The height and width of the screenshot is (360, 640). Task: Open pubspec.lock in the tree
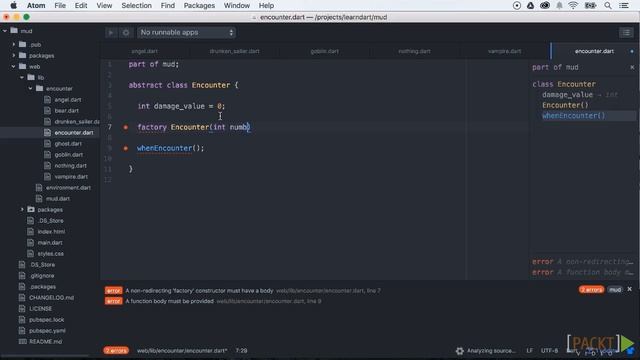pos(47,320)
